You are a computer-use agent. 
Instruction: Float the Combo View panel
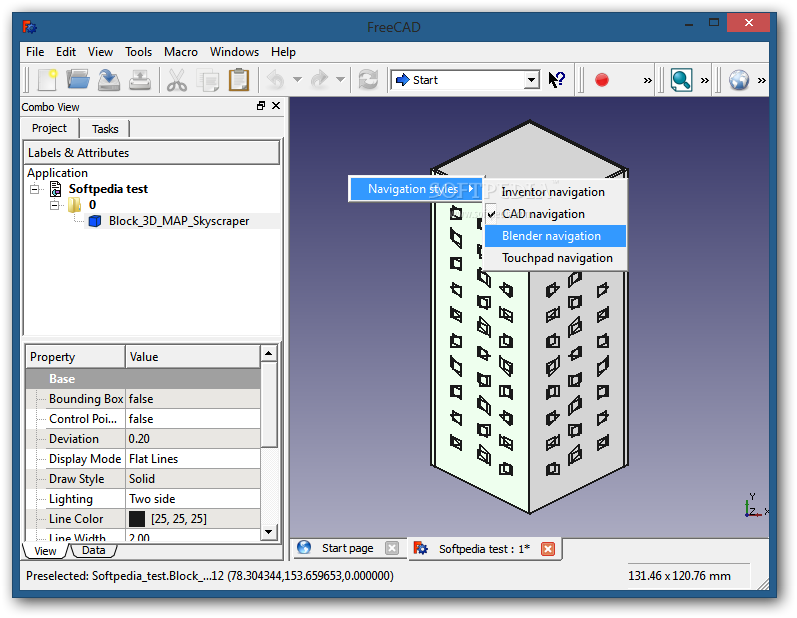pyautogui.click(x=261, y=106)
